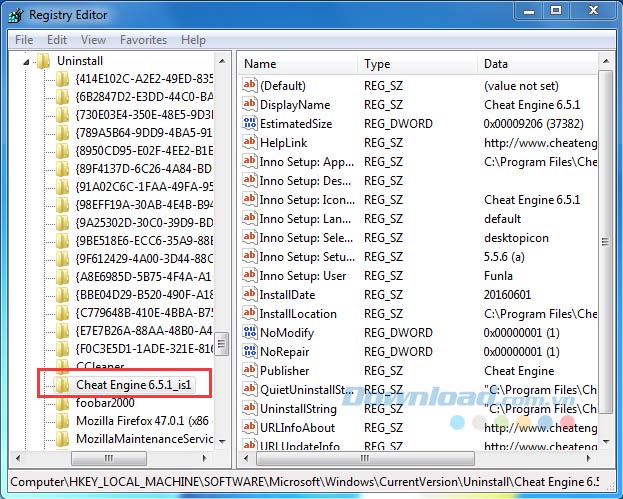Click the Inno Setup: Setu... value icon
623x499 pixels.
click(250, 256)
